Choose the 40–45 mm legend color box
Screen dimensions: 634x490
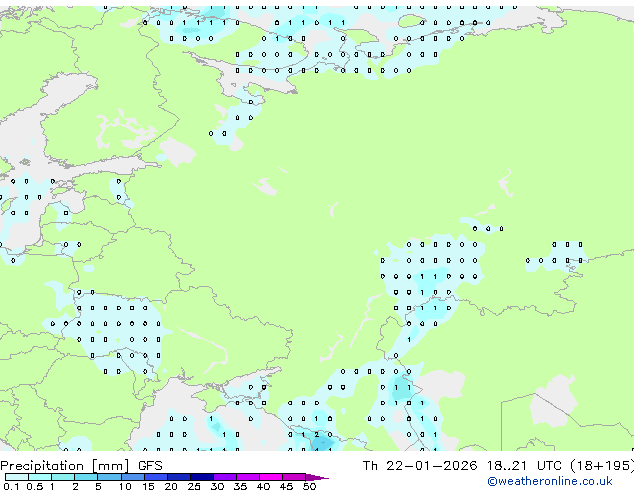[x=271, y=477]
